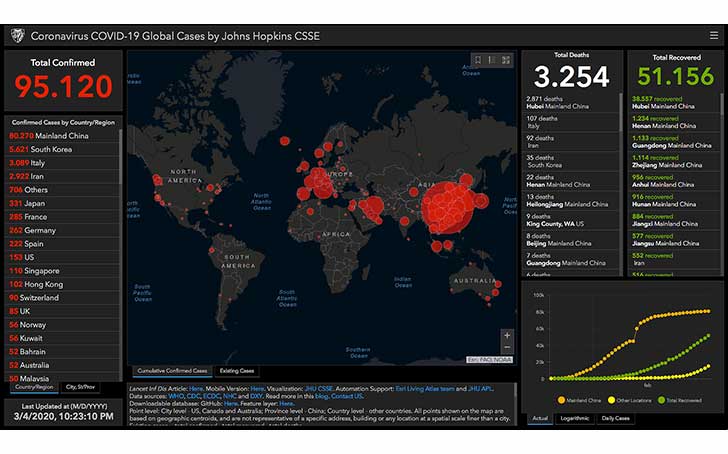Open the hamburger menu in the header
Screen dimensions: 728x454
[x=714, y=35]
